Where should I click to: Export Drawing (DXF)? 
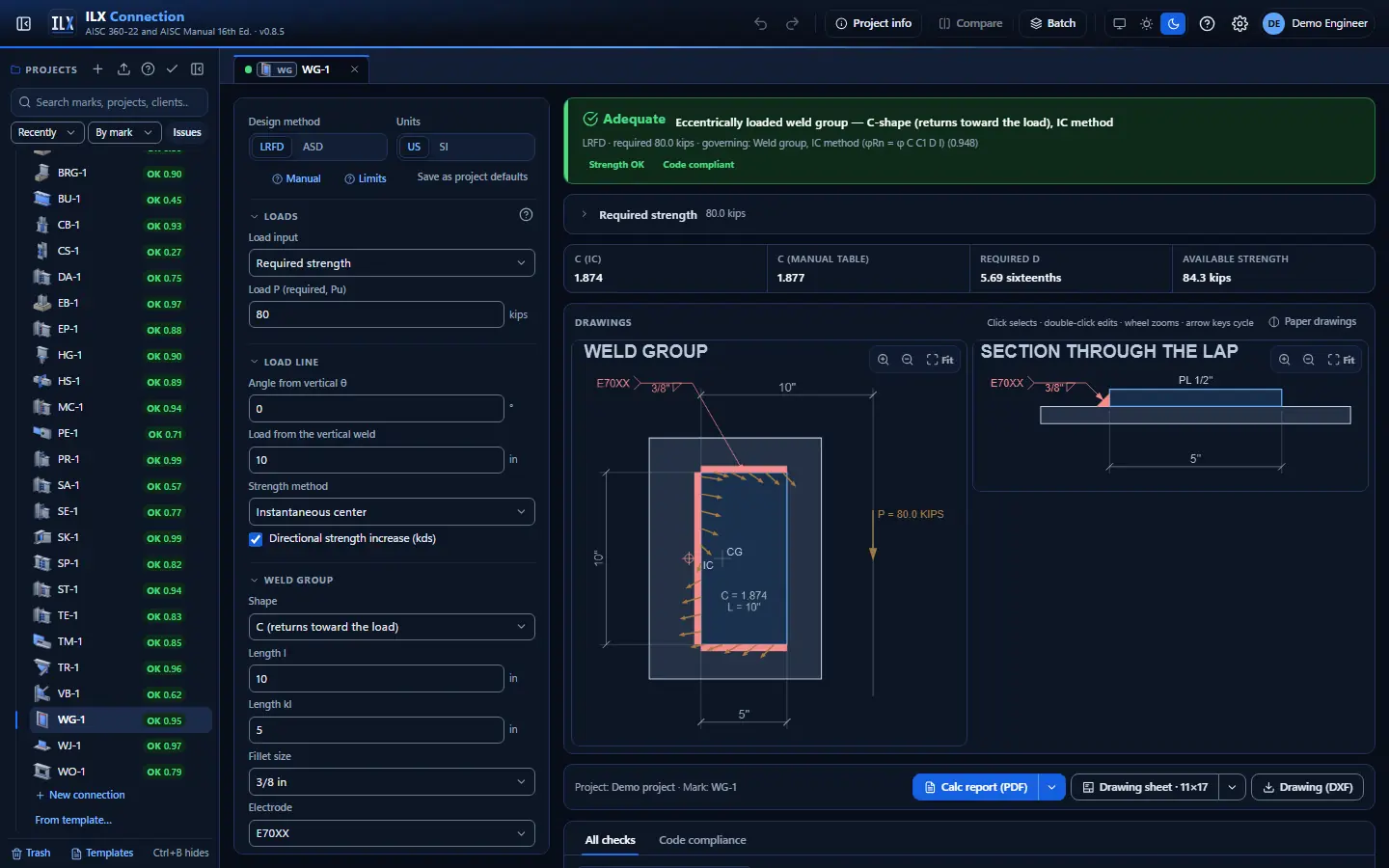click(x=1307, y=787)
